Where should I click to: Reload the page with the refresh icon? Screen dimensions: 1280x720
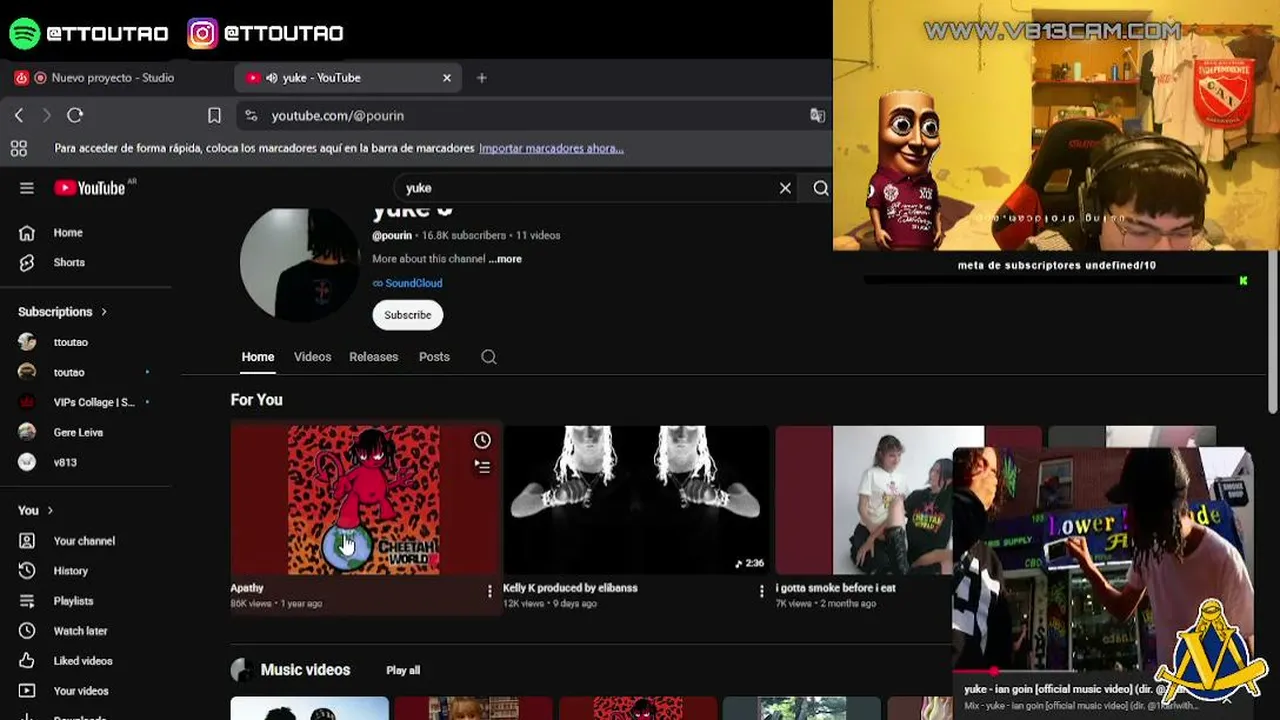[75, 116]
